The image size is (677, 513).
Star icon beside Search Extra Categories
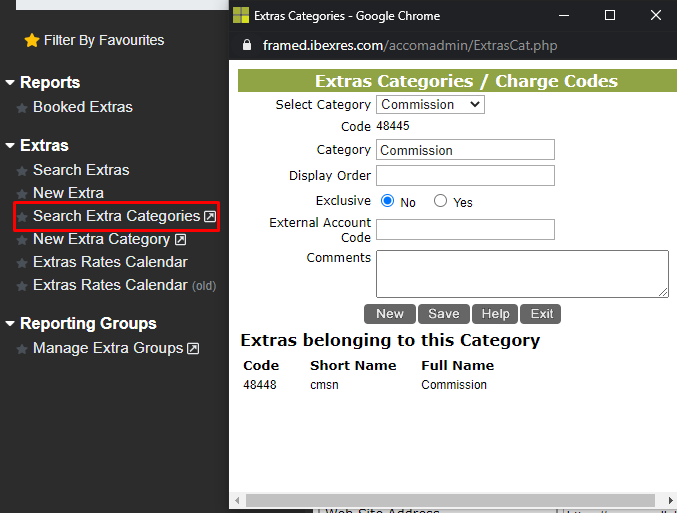(x=22, y=217)
